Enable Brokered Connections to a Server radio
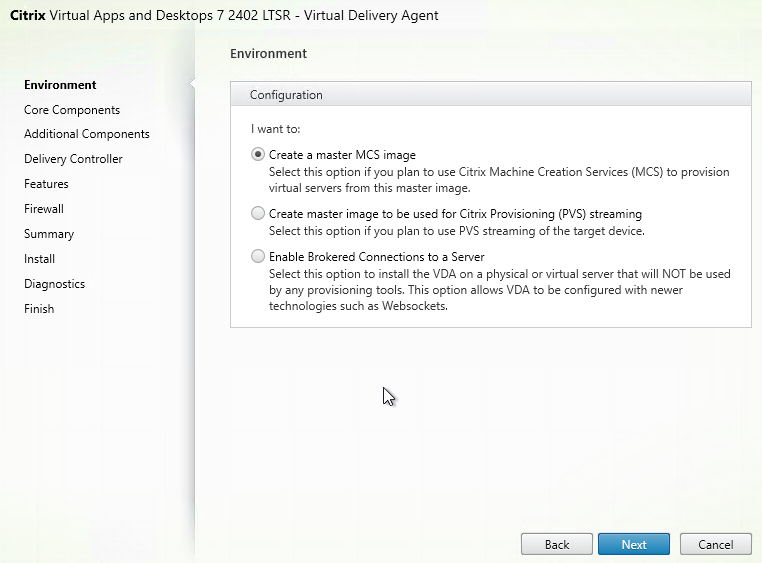Image resolution: width=762 pixels, height=563 pixels. click(258, 256)
